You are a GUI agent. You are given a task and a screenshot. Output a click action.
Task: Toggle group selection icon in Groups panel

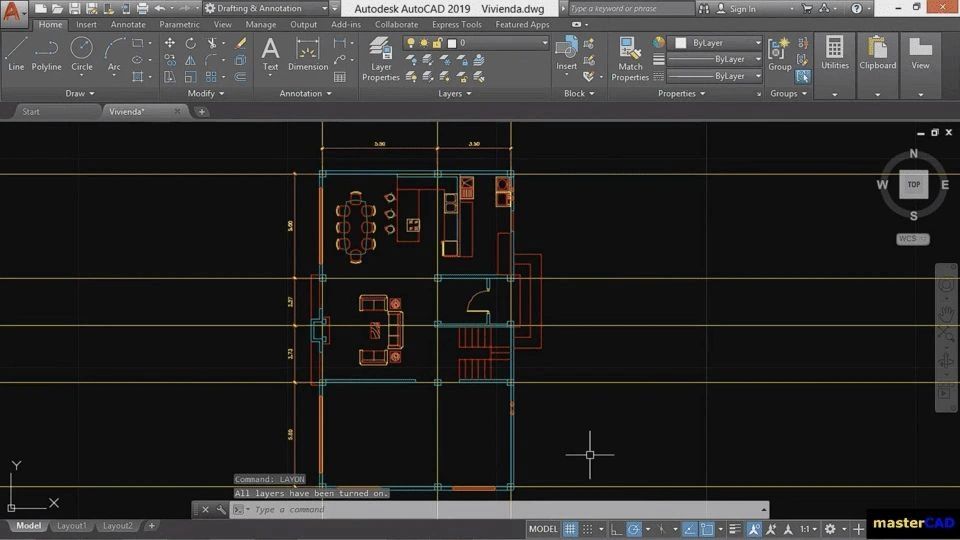pyautogui.click(x=803, y=77)
